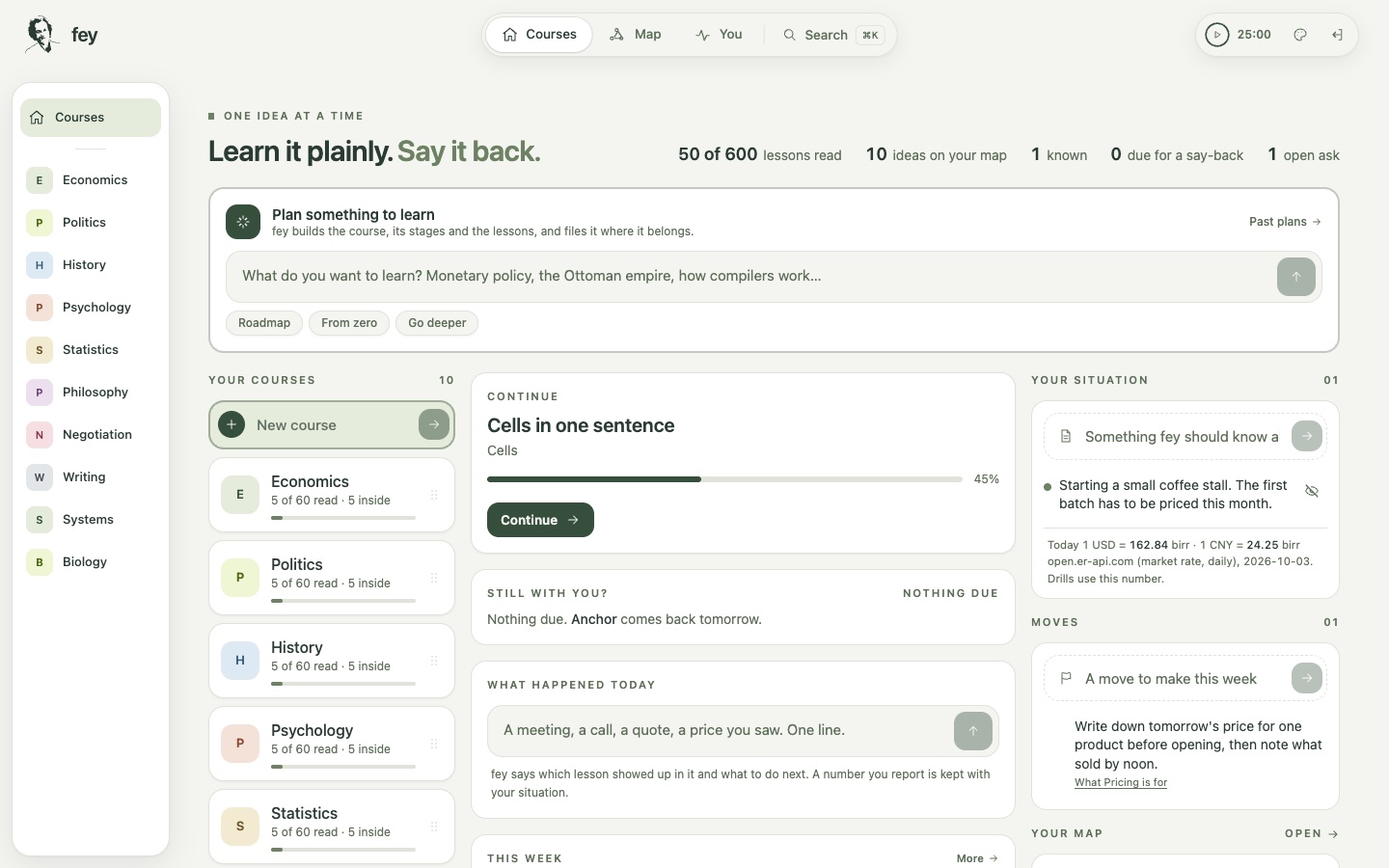This screenshot has width=1389, height=868.
Task: Click the New course plus icon
Action: 231,424
